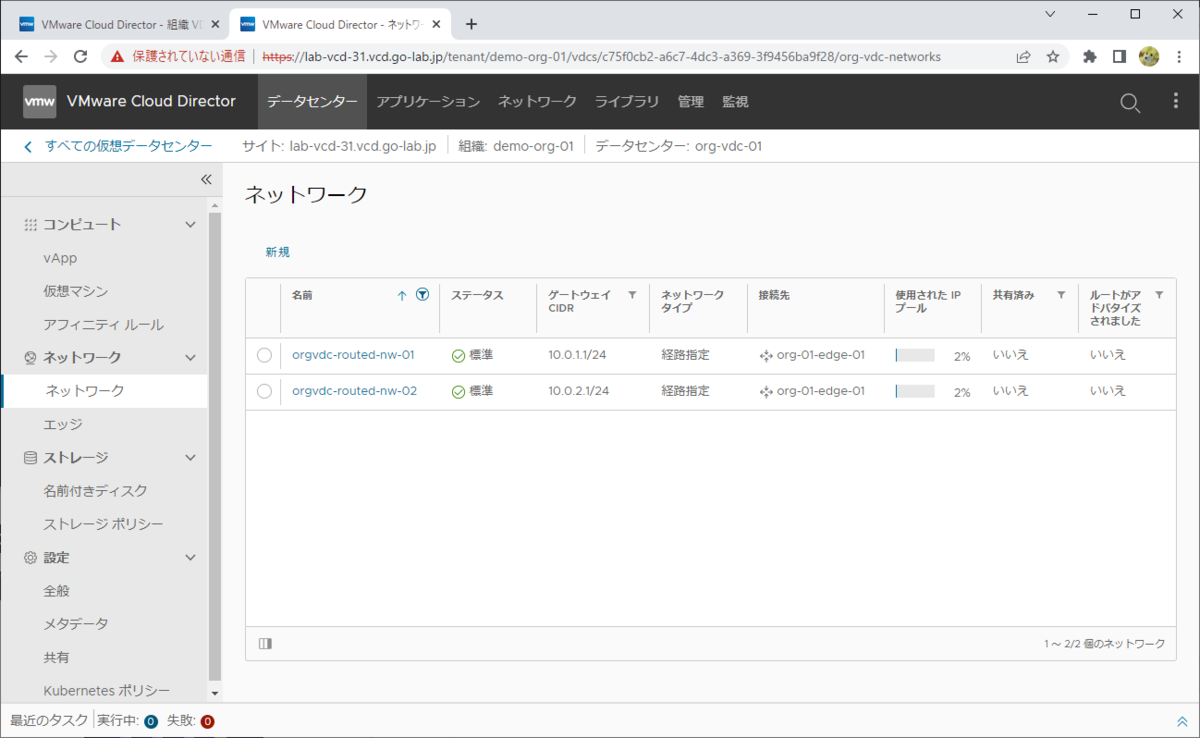Open ストレージ ポリシー in sidebar
This screenshot has height=738, width=1200.
tap(103, 524)
